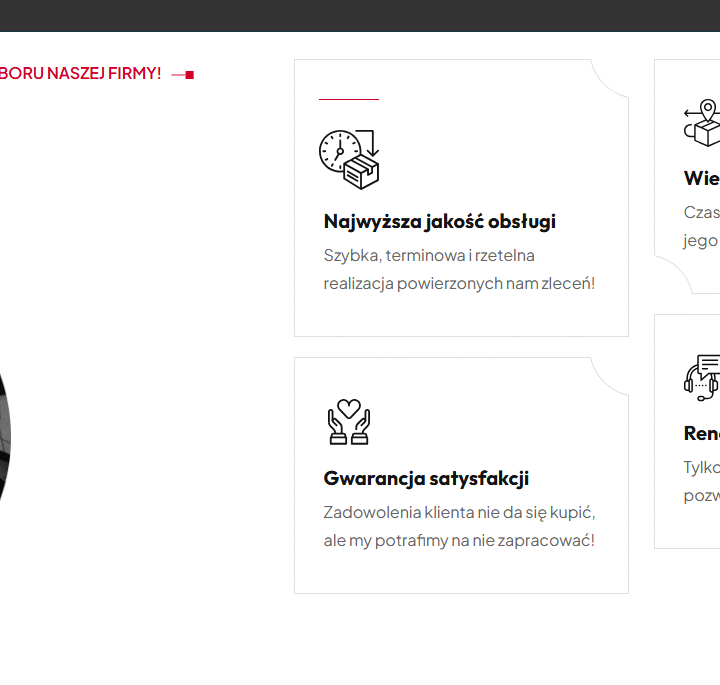Click the curved corner notch of the first card
Image resolution: width=720 pixels, height=685 pixels.
tap(610, 77)
